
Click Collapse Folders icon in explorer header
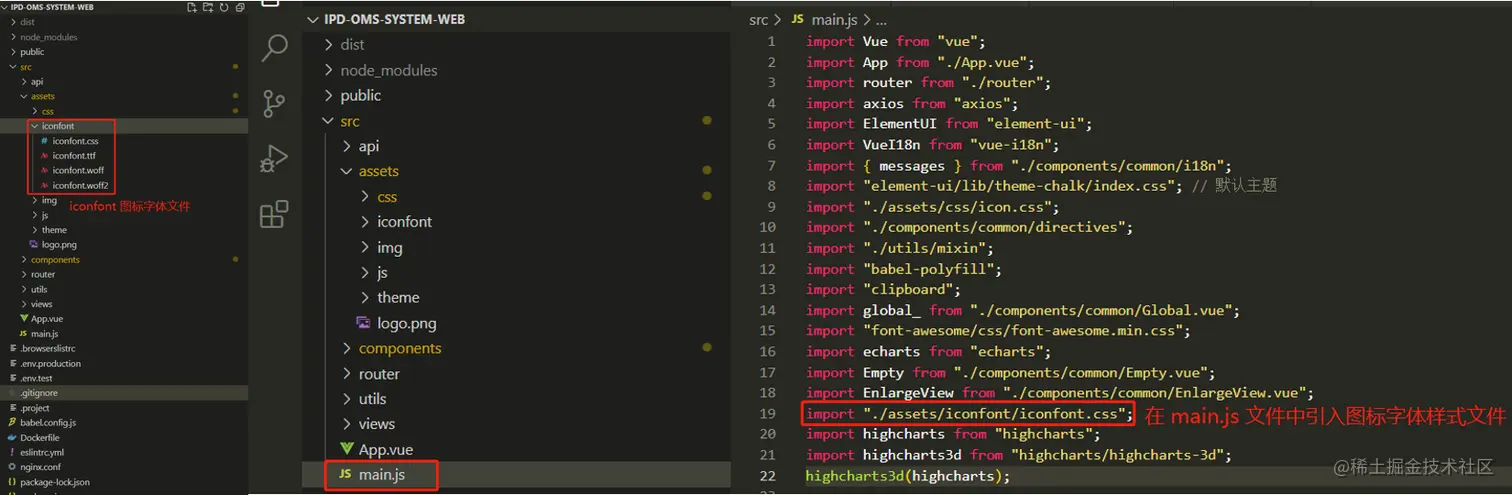pos(239,7)
